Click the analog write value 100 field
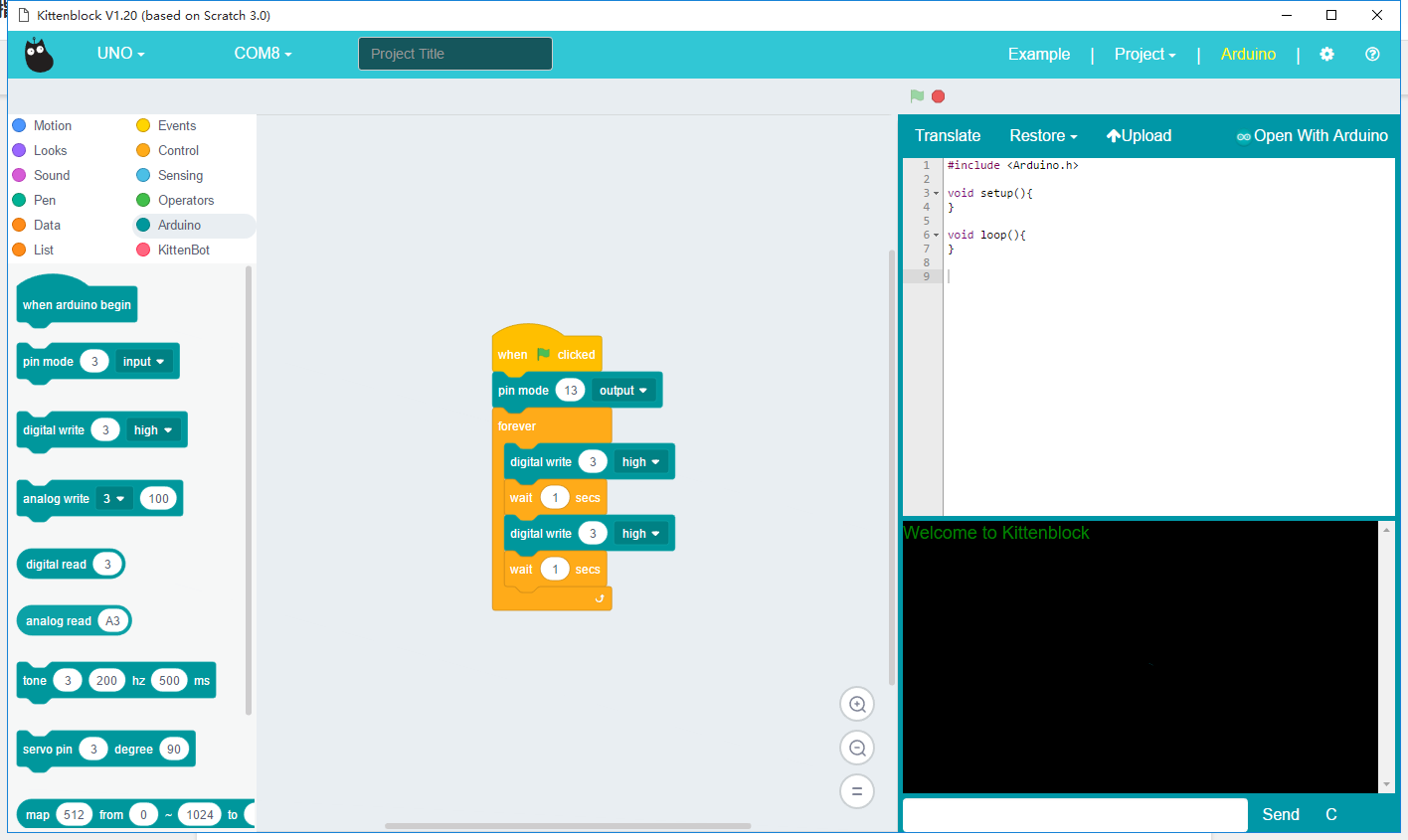This screenshot has height=840, width=1408. 159,499
